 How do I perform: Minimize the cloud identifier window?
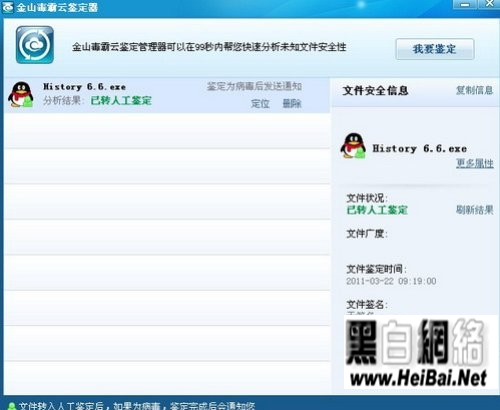click(465, 4)
